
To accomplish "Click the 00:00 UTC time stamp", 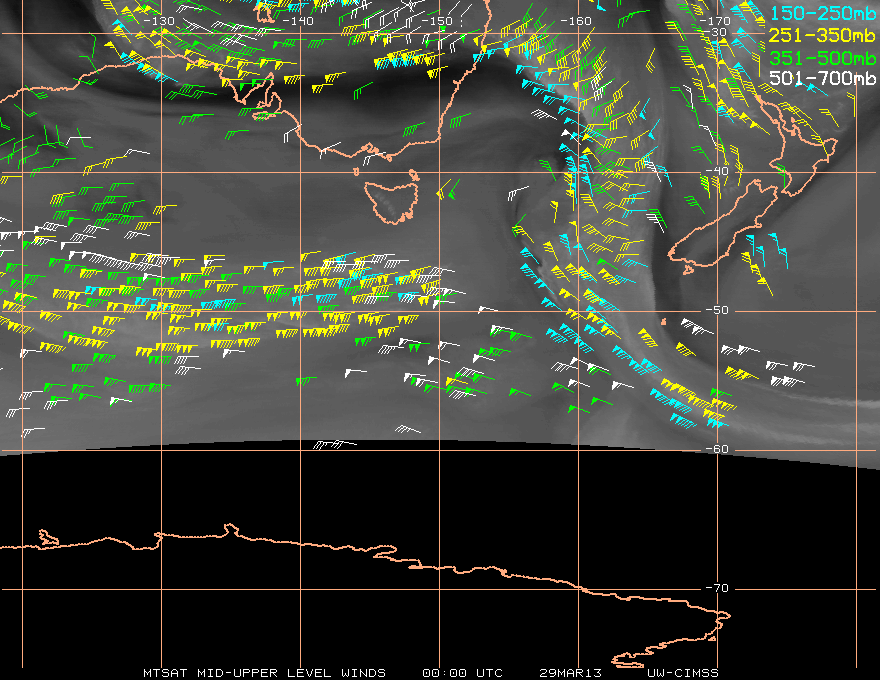I will pyautogui.click(x=462, y=673).
